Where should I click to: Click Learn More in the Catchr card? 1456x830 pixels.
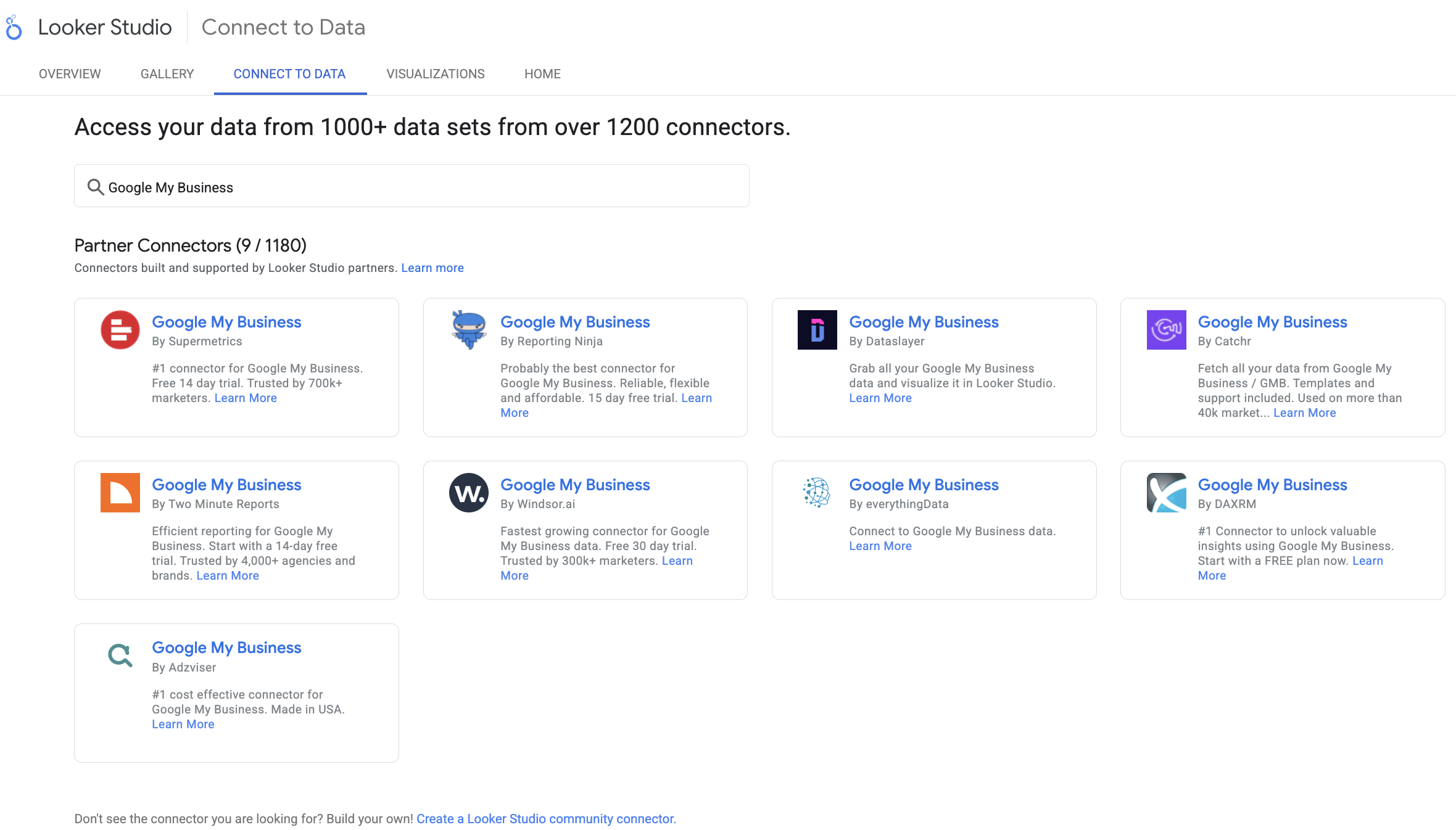point(1305,413)
